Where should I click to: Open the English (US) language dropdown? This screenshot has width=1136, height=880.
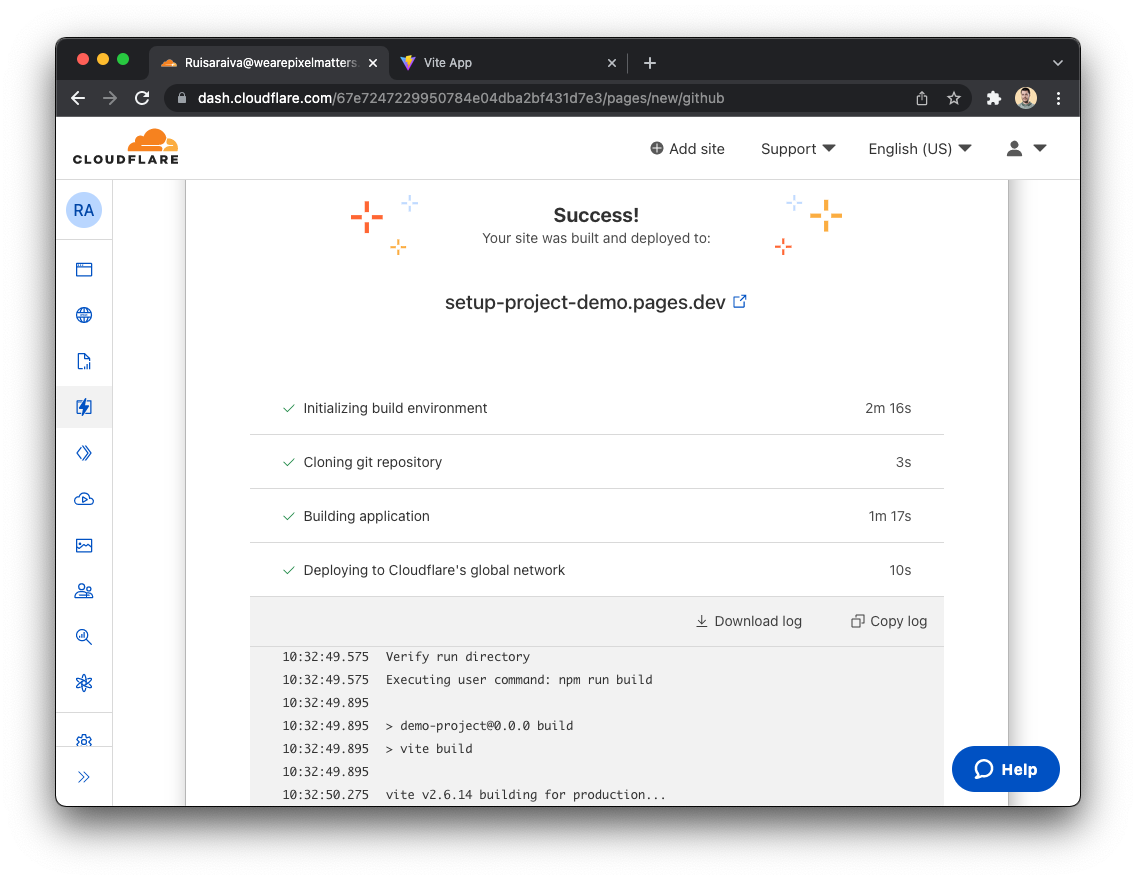point(919,149)
